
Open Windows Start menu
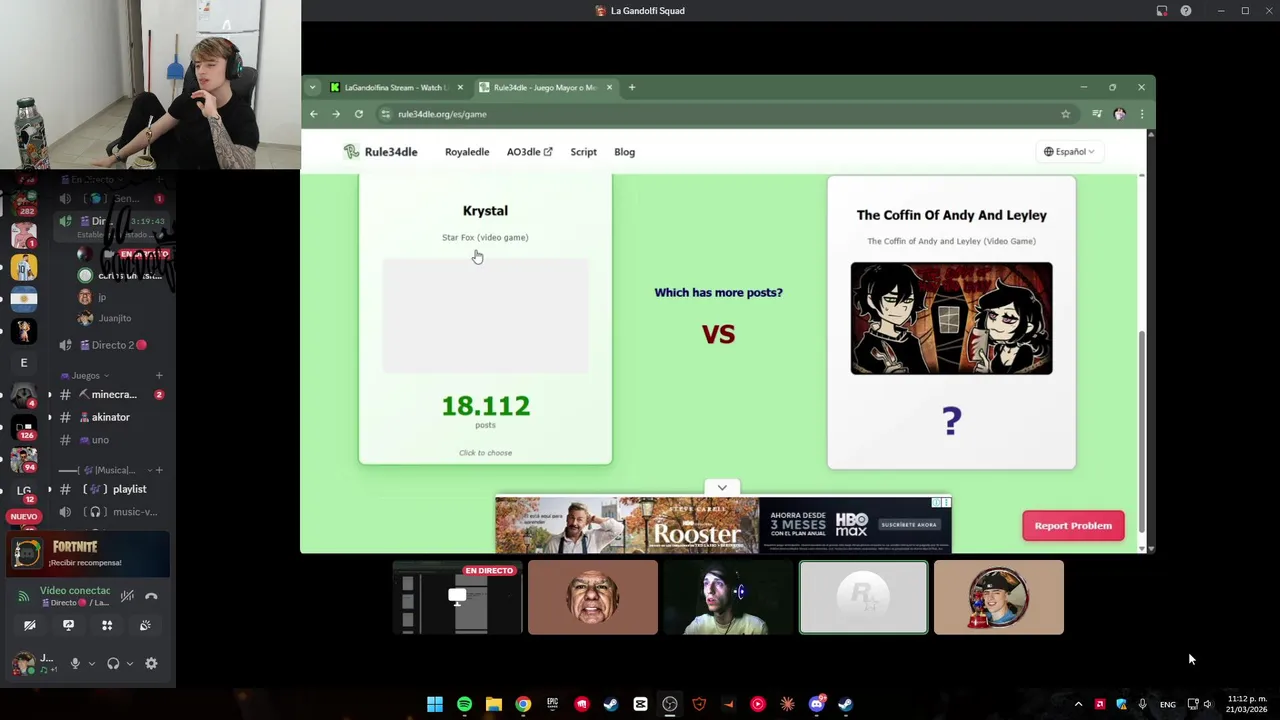click(435, 704)
